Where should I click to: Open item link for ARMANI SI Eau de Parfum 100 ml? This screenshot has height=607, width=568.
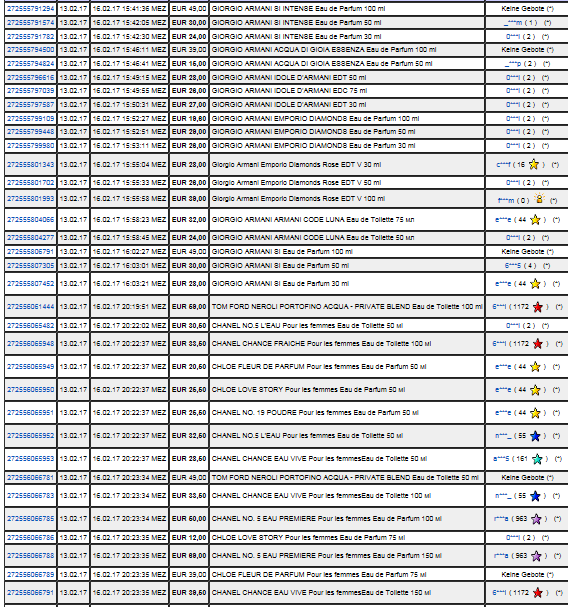pyautogui.click(x=31, y=251)
